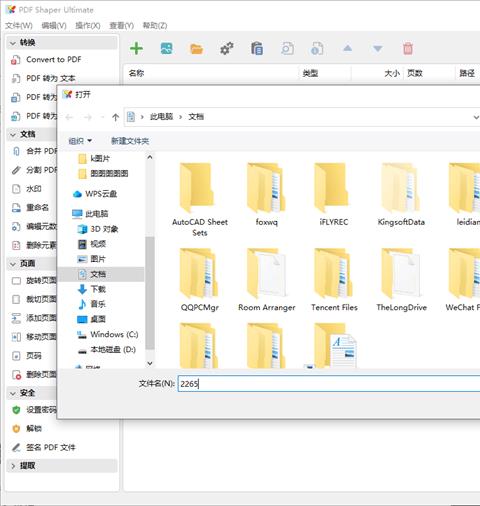
Task: Select 页码 page number sidebar item
Action: [x=34, y=356]
